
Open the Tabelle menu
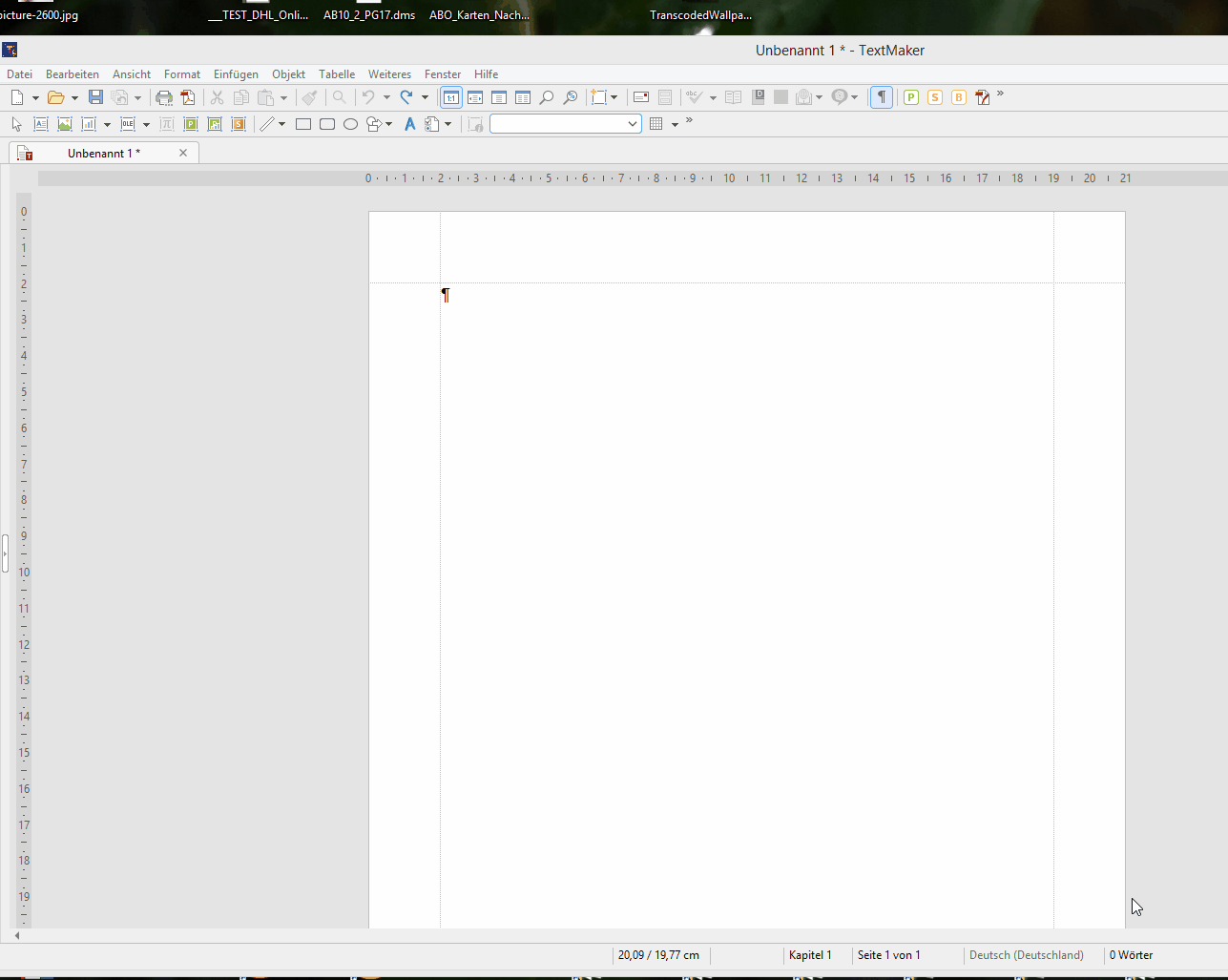pyautogui.click(x=336, y=74)
